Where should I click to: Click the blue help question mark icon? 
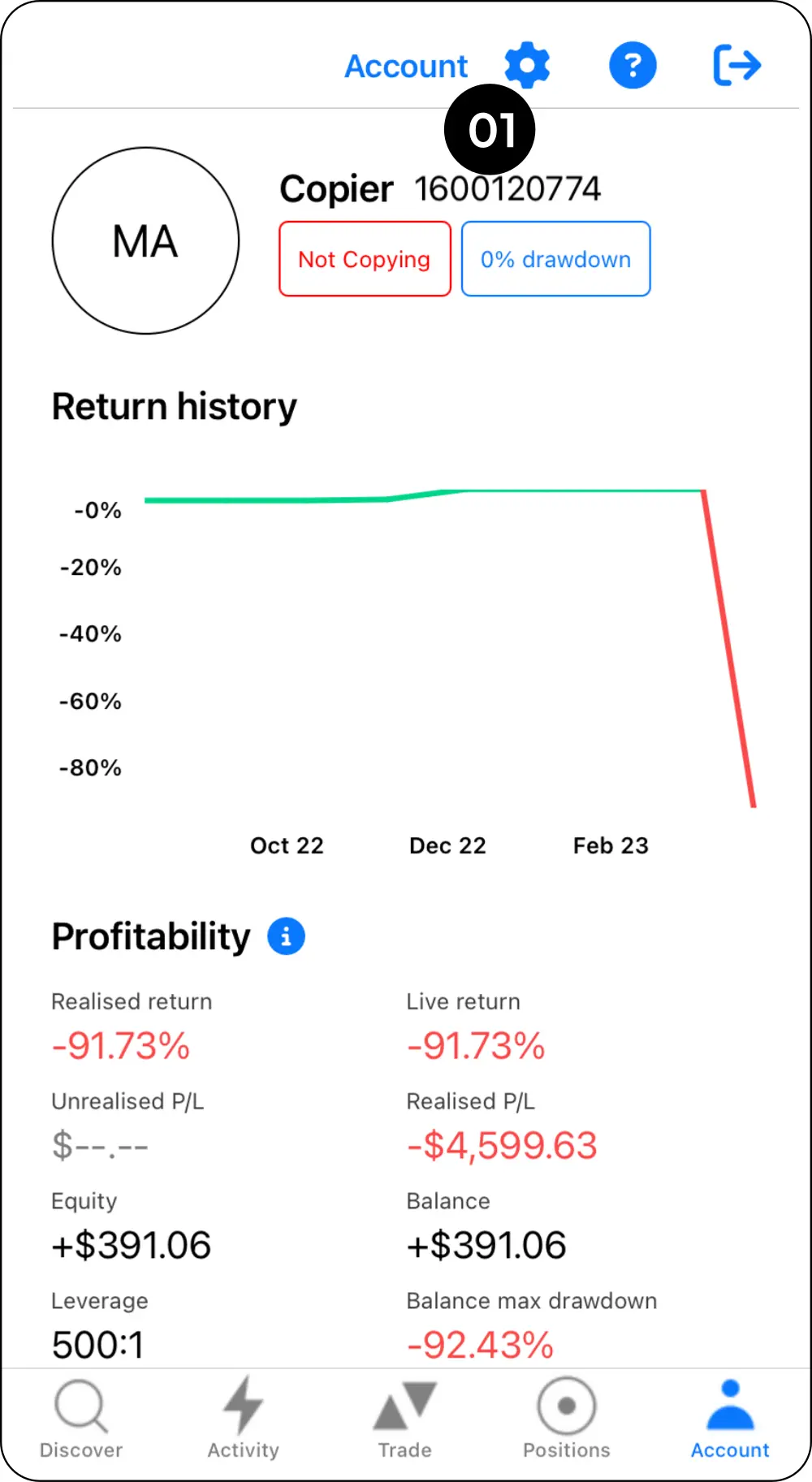(x=633, y=65)
